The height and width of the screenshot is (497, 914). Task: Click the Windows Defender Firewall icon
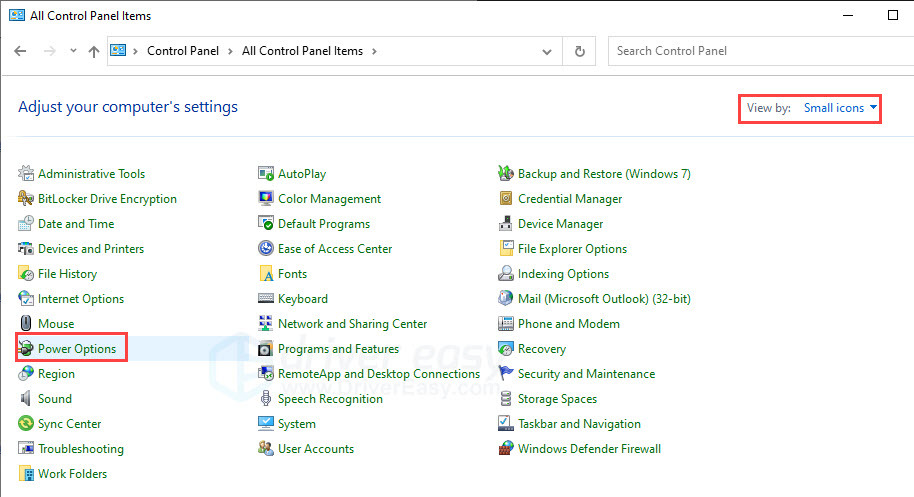click(x=505, y=448)
